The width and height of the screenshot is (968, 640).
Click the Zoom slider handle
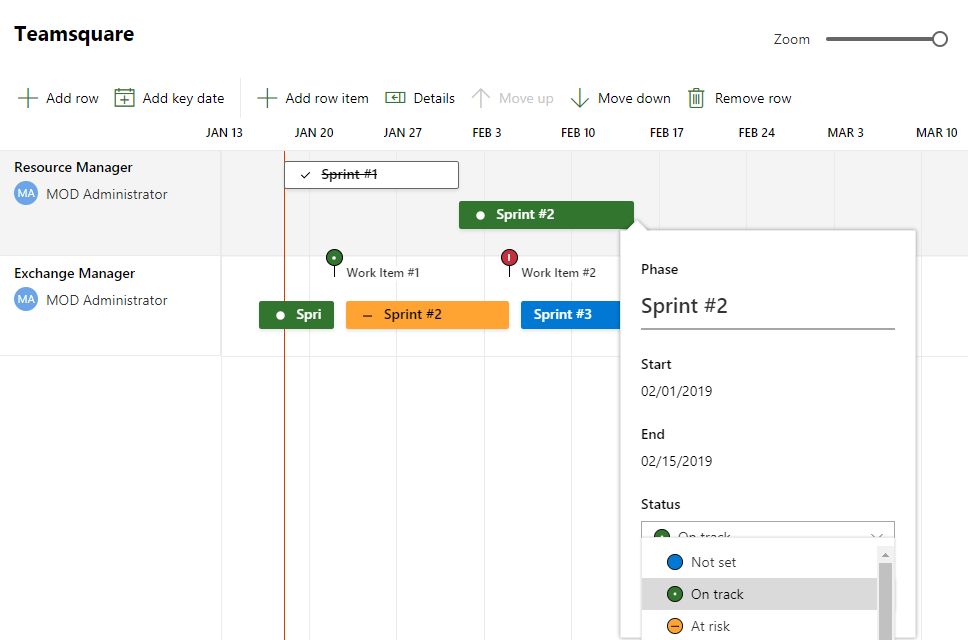click(939, 39)
